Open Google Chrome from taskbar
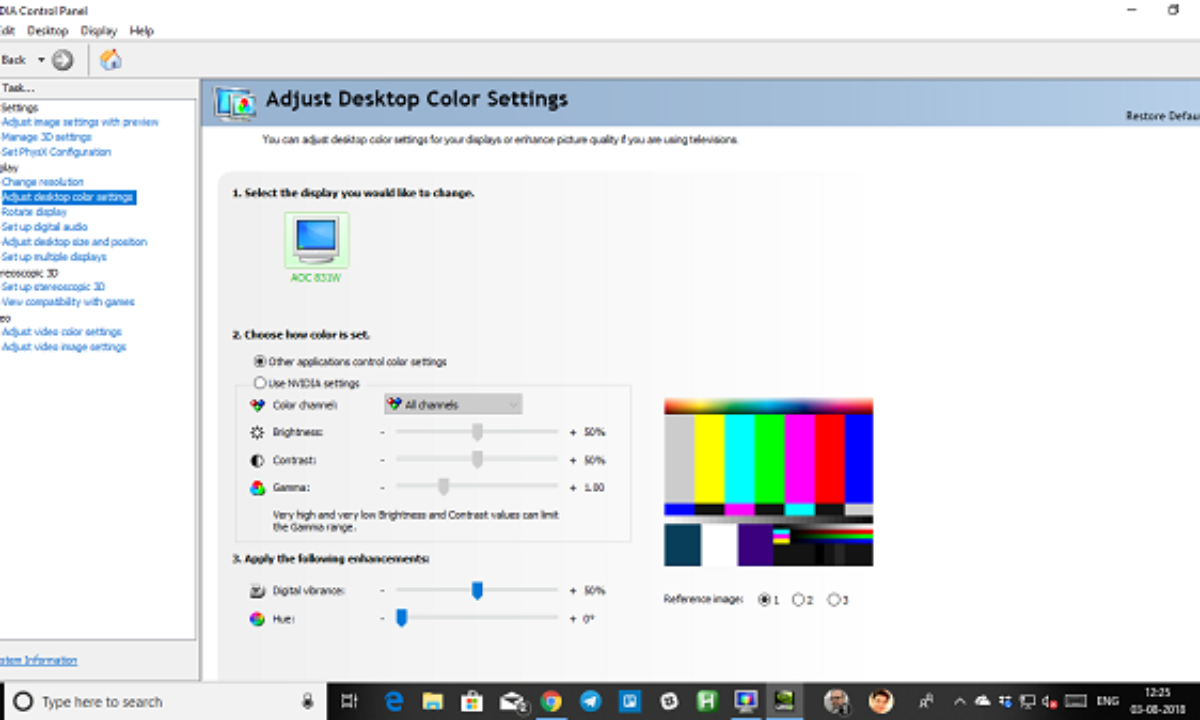1200x720 pixels. coord(550,701)
